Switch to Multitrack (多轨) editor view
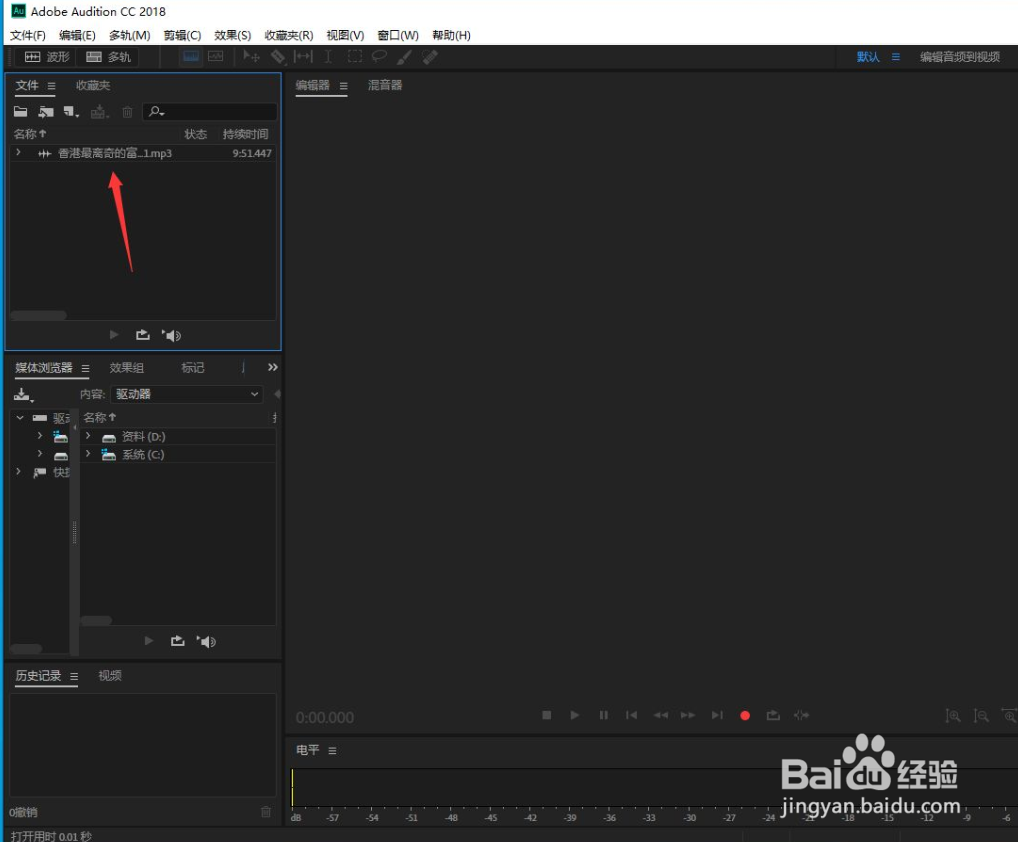This screenshot has width=1018, height=842. pyautogui.click(x=108, y=57)
